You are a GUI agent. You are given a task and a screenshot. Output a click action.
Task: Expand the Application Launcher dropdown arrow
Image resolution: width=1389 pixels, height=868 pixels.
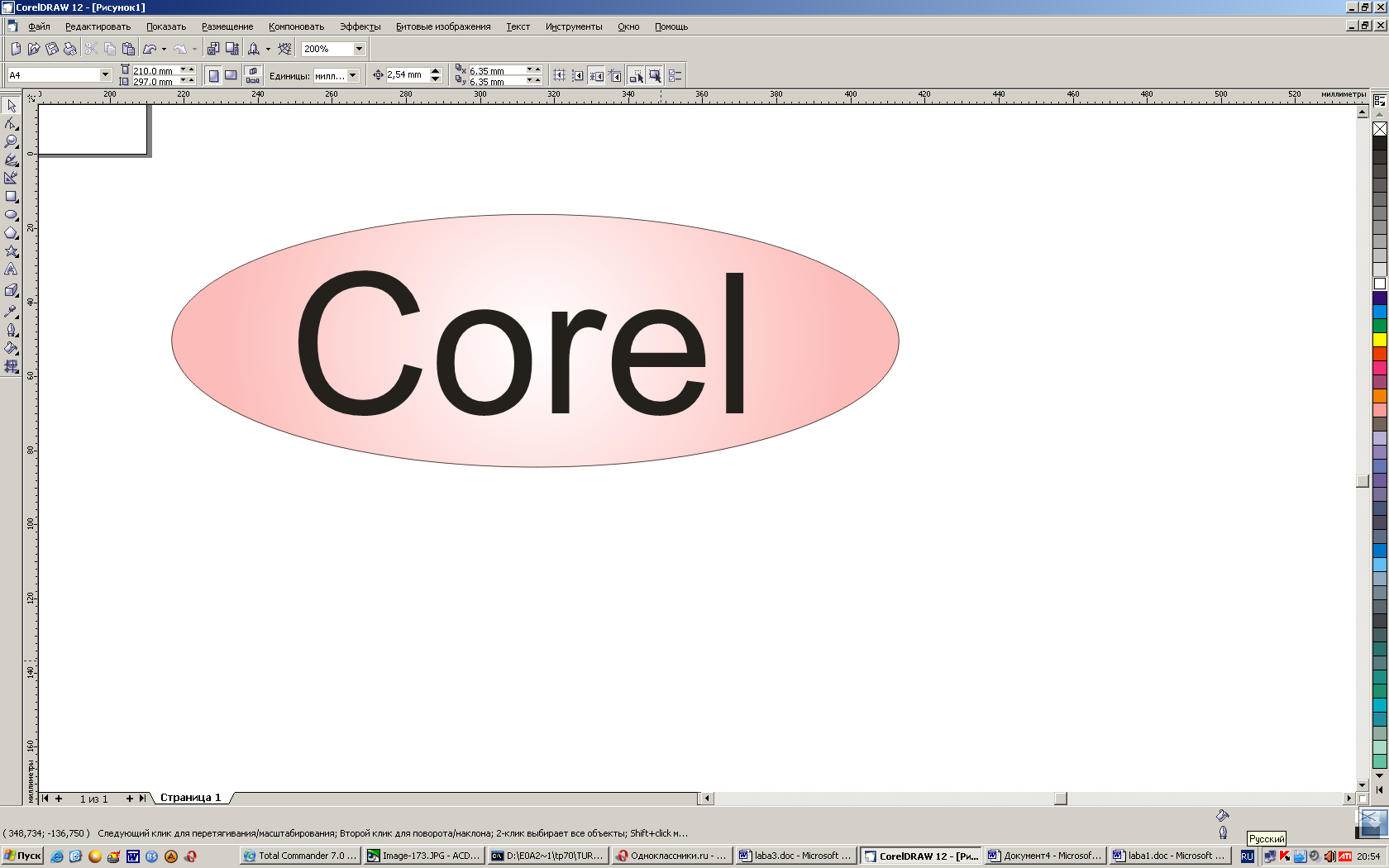pyautogui.click(x=268, y=49)
